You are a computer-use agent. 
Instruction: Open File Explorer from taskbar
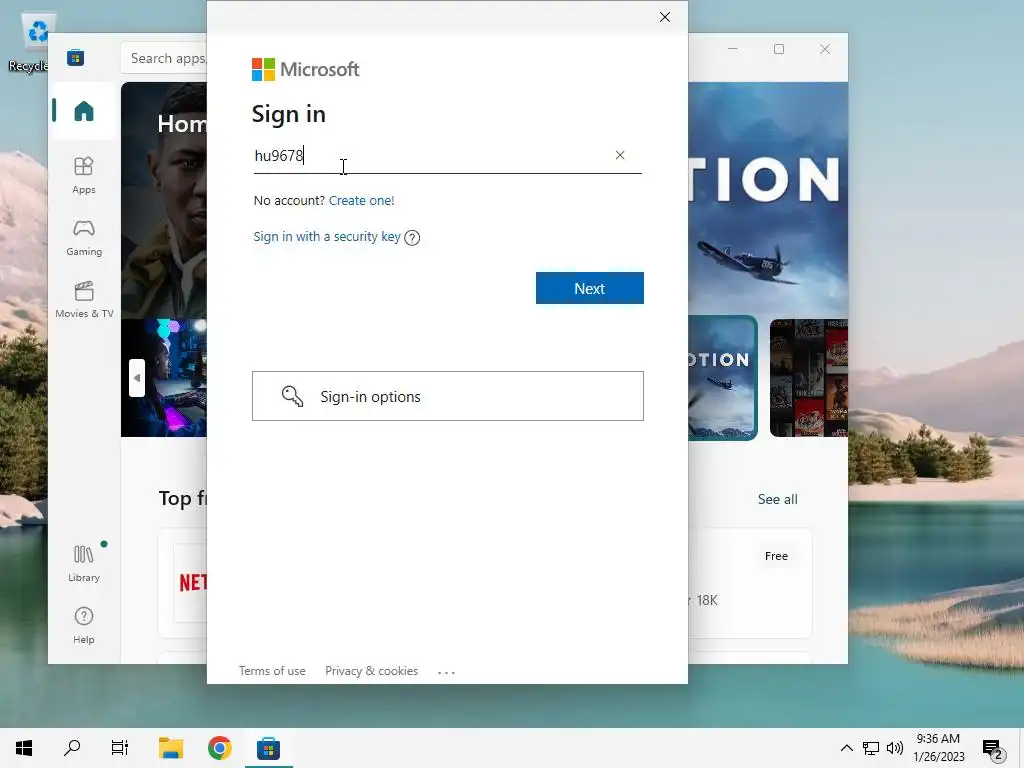click(x=171, y=748)
